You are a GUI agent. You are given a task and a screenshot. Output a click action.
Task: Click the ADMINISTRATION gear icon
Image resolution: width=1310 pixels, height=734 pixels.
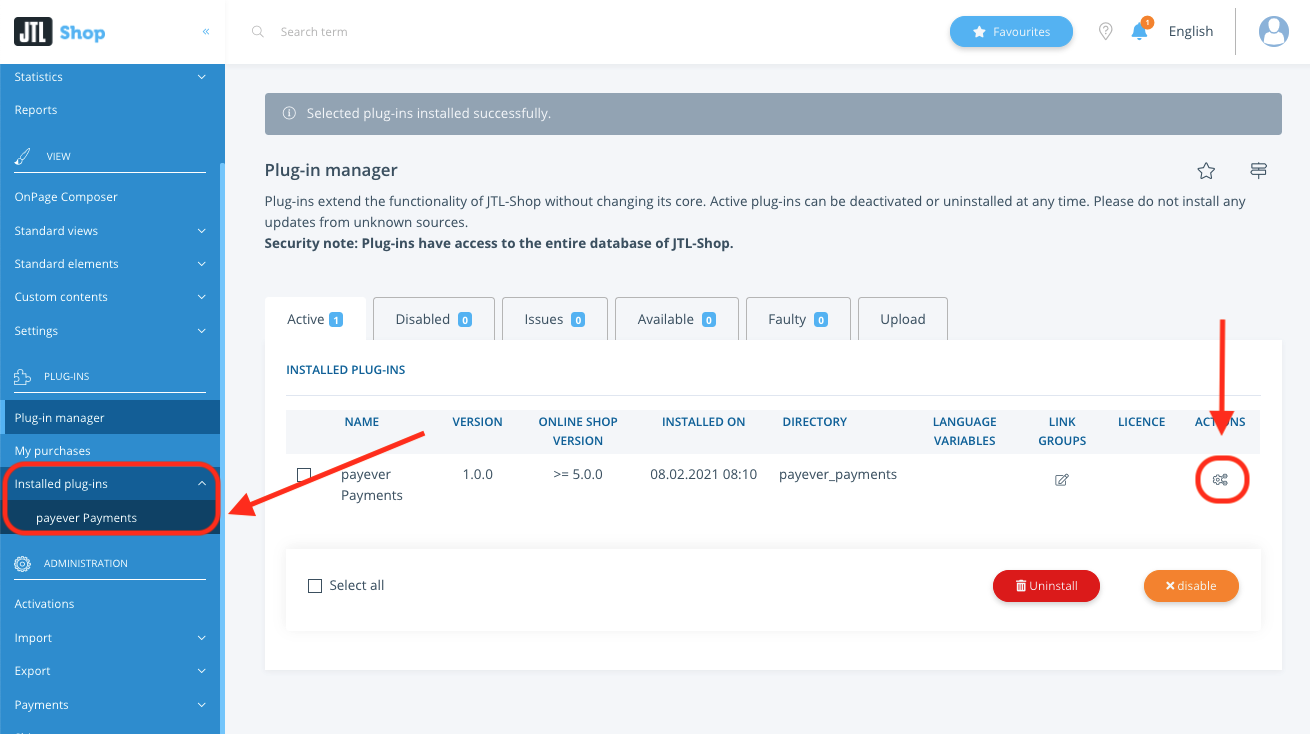(x=23, y=564)
